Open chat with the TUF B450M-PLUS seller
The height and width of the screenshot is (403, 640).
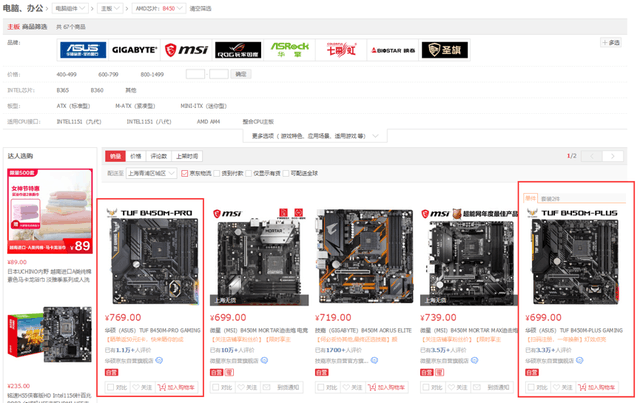[x=580, y=361]
